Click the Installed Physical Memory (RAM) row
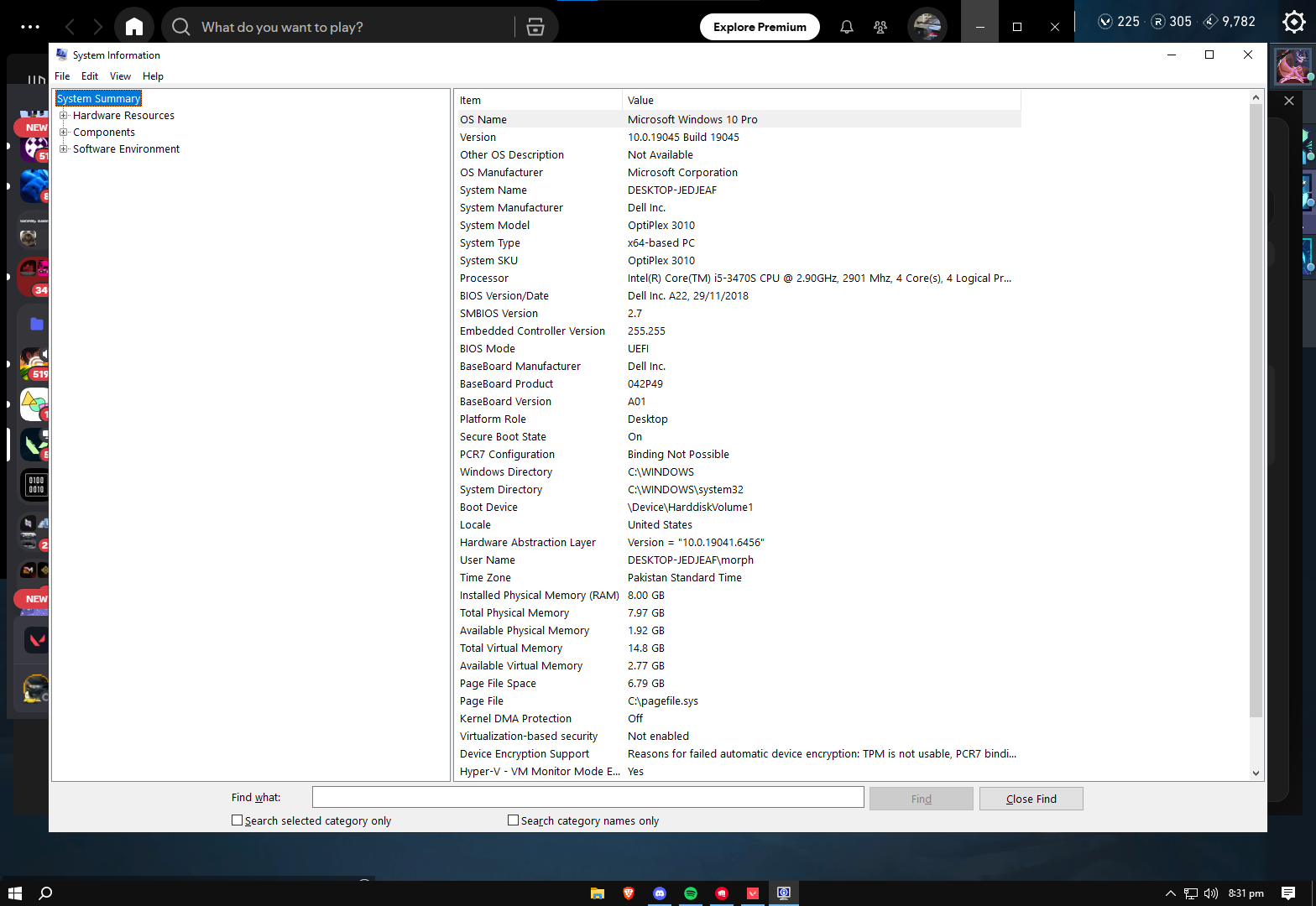The width and height of the screenshot is (1316, 906). click(738, 596)
